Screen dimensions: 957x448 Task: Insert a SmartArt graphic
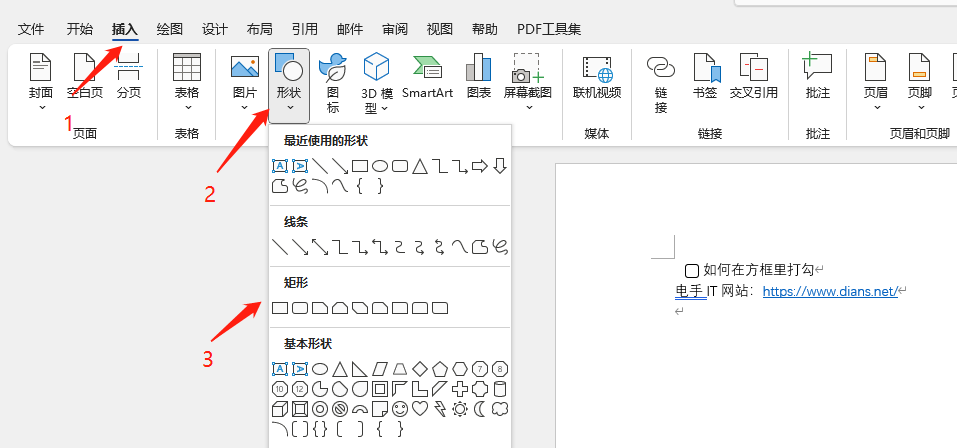[427, 74]
